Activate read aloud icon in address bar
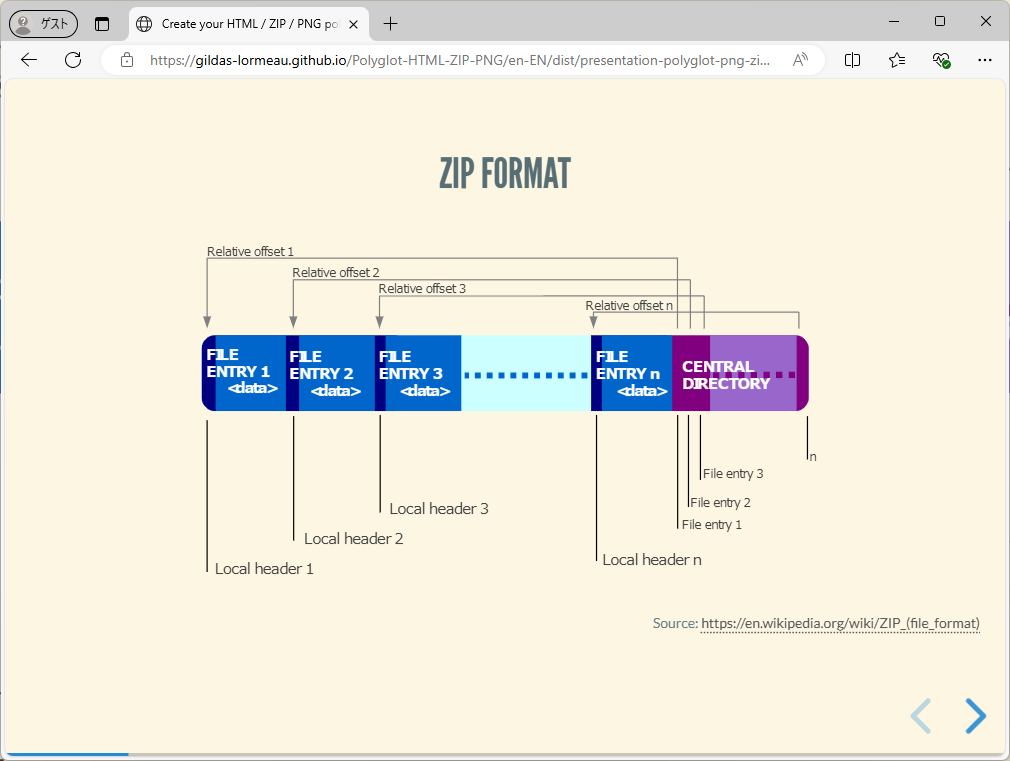Image resolution: width=1010 pixels, height=761 pixels. 800,59
